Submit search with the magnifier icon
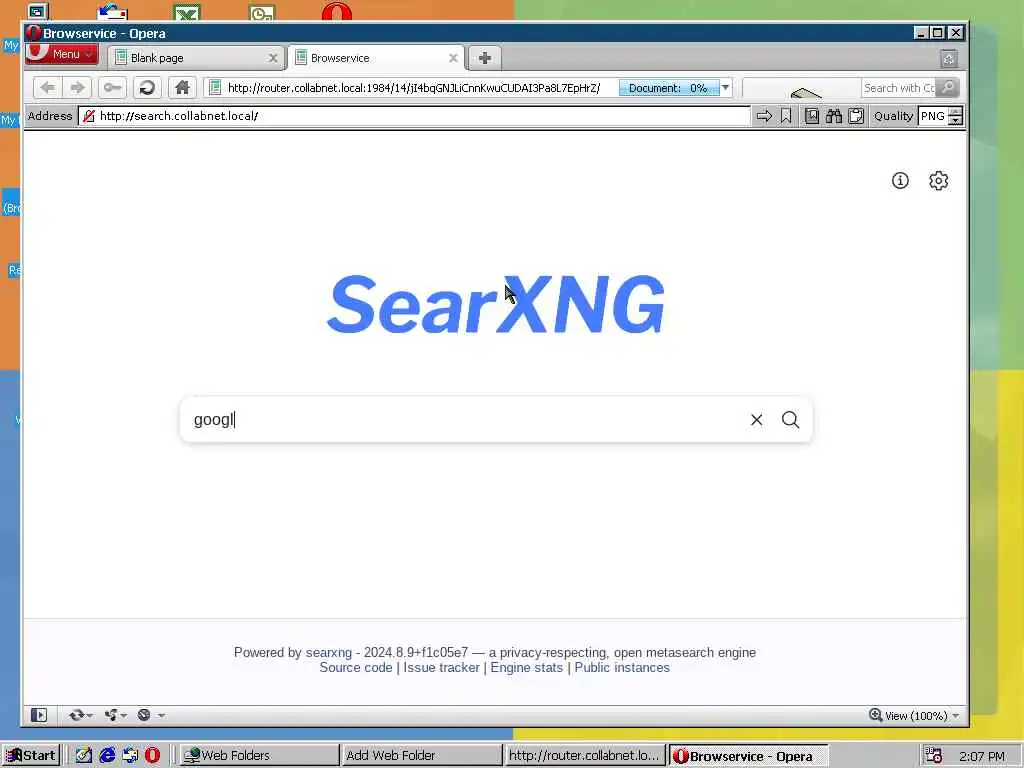This screenshot has width=1024, height=768. coord(790,420)
